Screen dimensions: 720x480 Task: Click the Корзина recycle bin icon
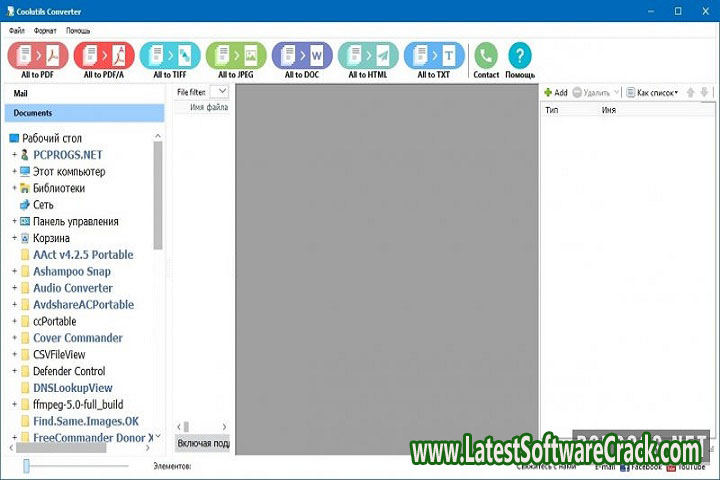point(25,238)
